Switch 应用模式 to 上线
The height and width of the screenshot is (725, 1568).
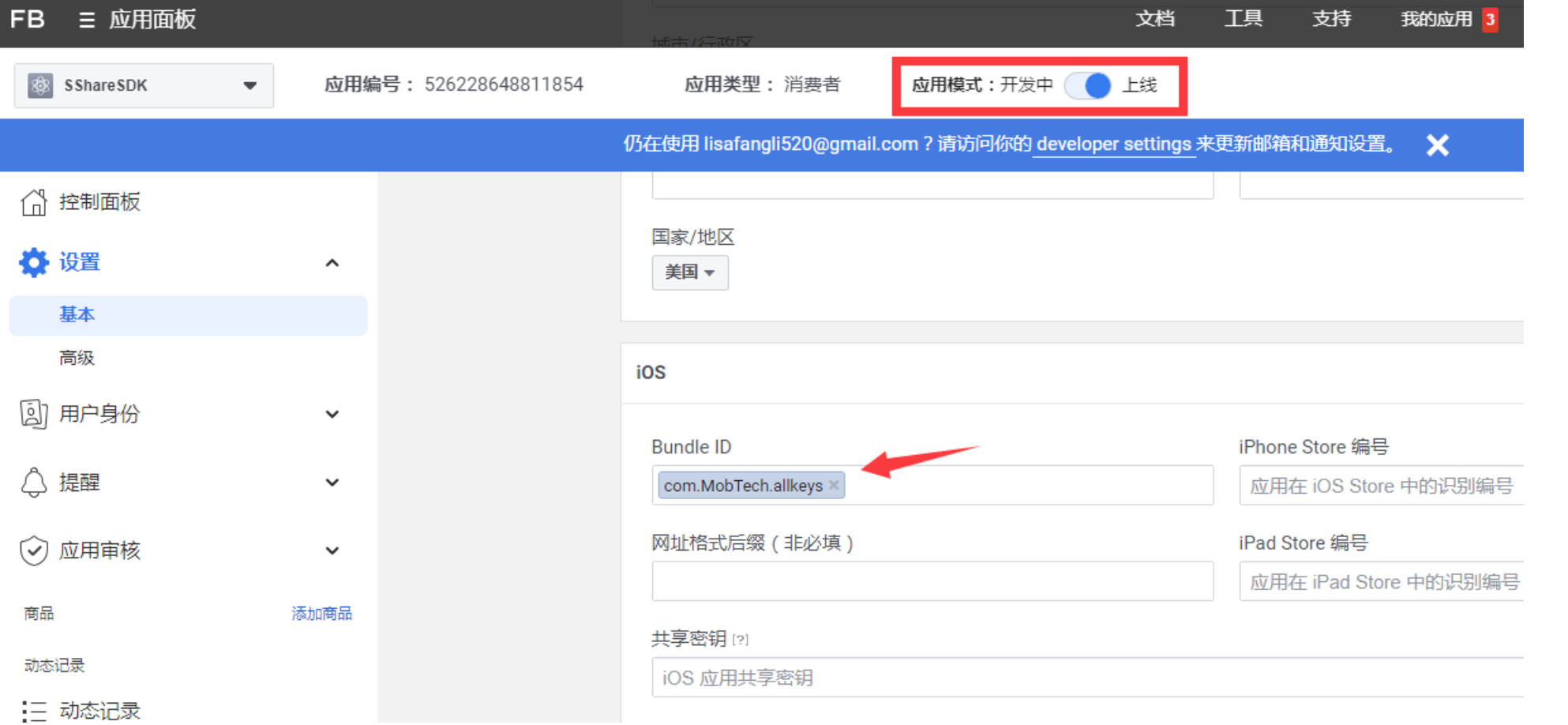tap(1090, 85)
